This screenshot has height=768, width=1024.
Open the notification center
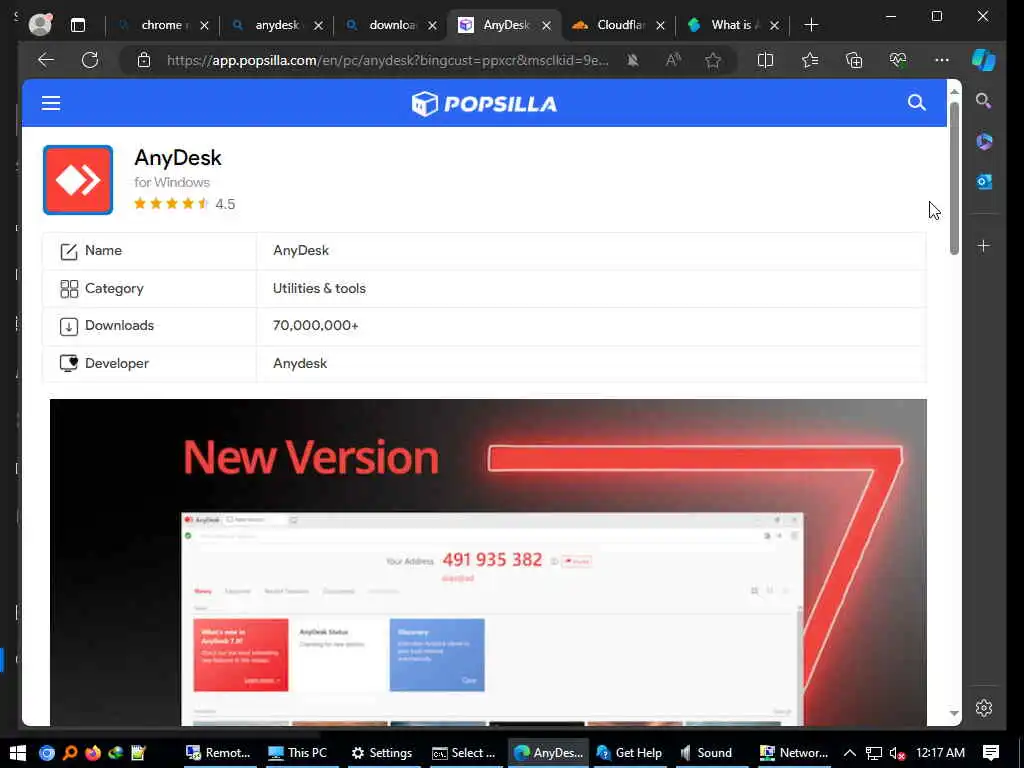(991, 753)
